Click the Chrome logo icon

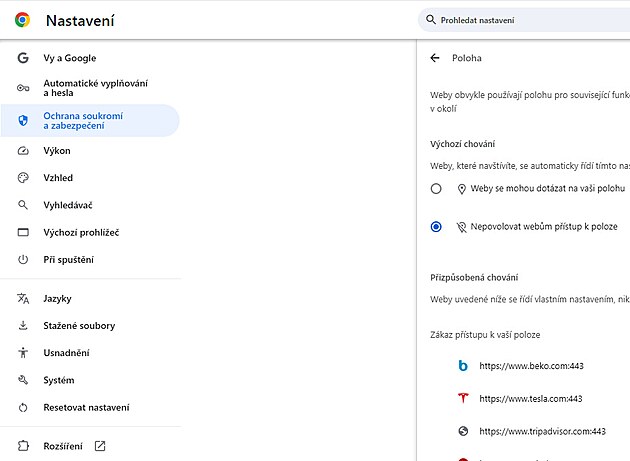tap(22, 19)
